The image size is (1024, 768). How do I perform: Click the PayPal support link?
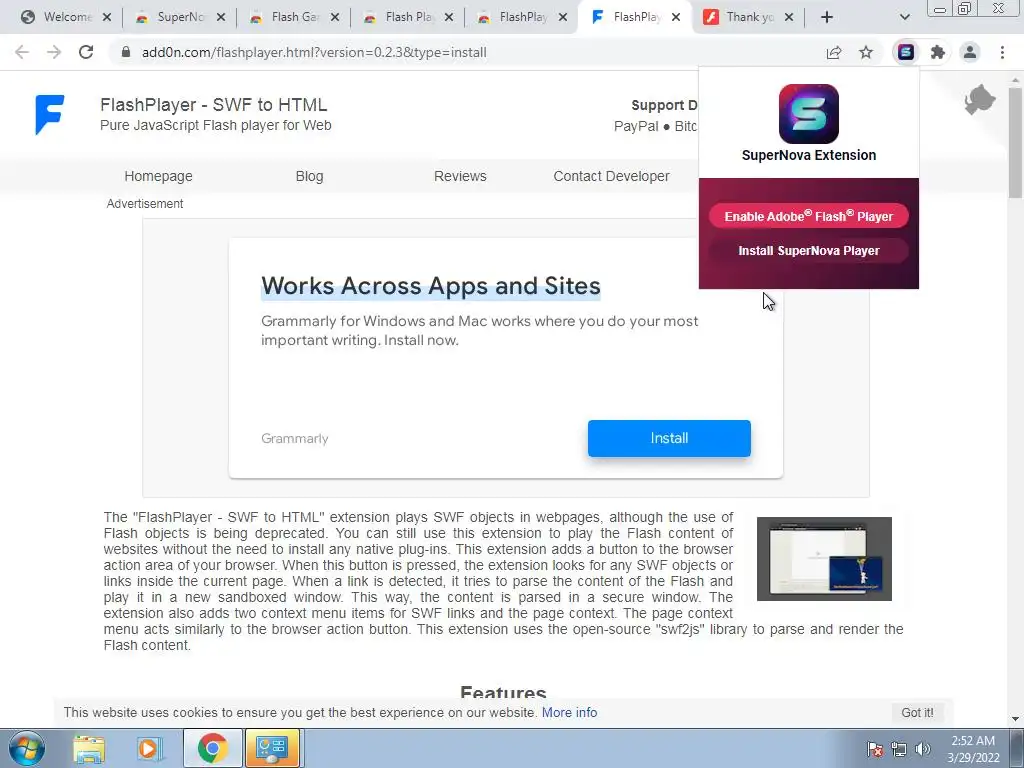pyautogui.click(x=636, y=126)
